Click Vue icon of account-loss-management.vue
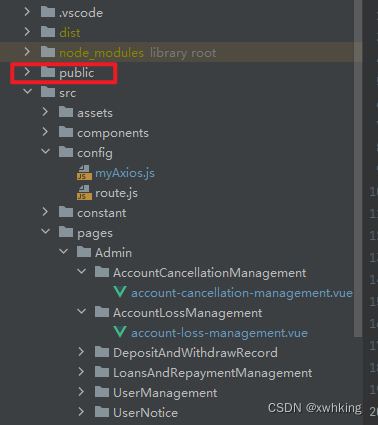Image resolution: width=378 pixels, height=425 pixels. tap(120, 332)
